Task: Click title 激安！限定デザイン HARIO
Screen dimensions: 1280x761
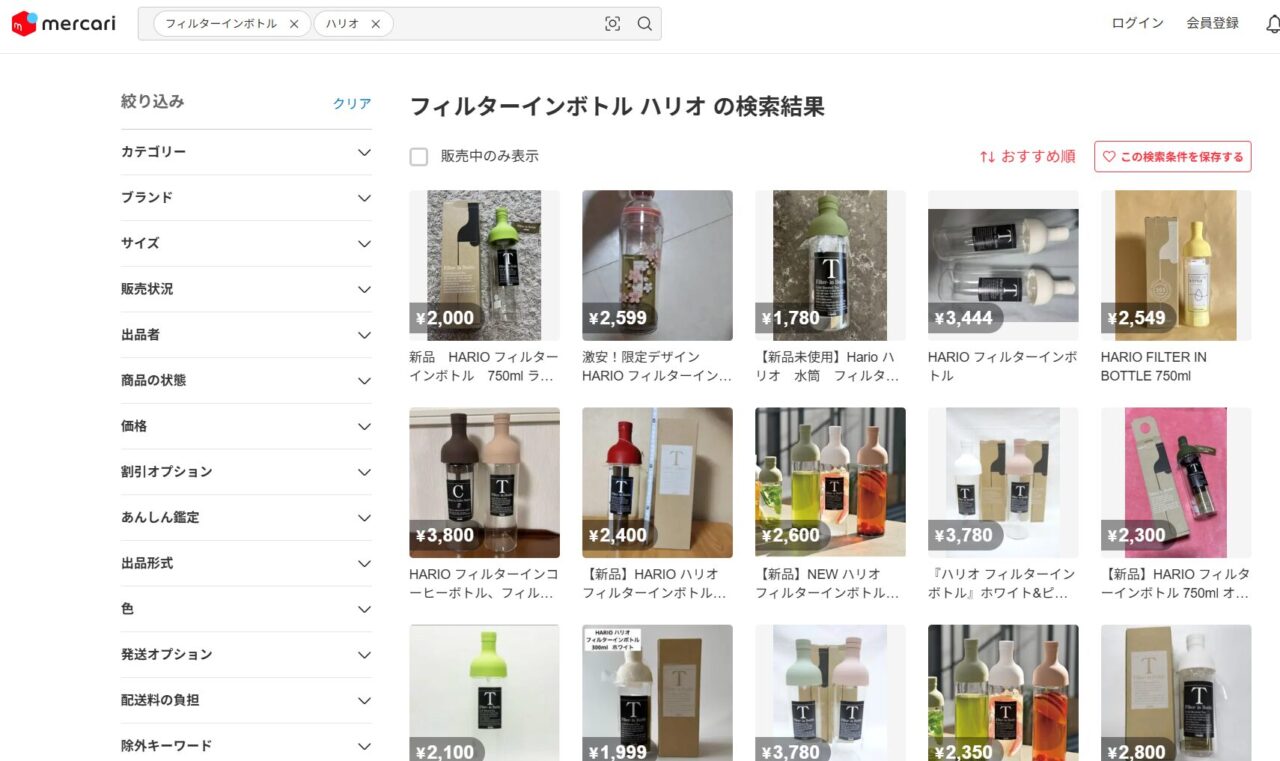Action: (x=657, y=366)
